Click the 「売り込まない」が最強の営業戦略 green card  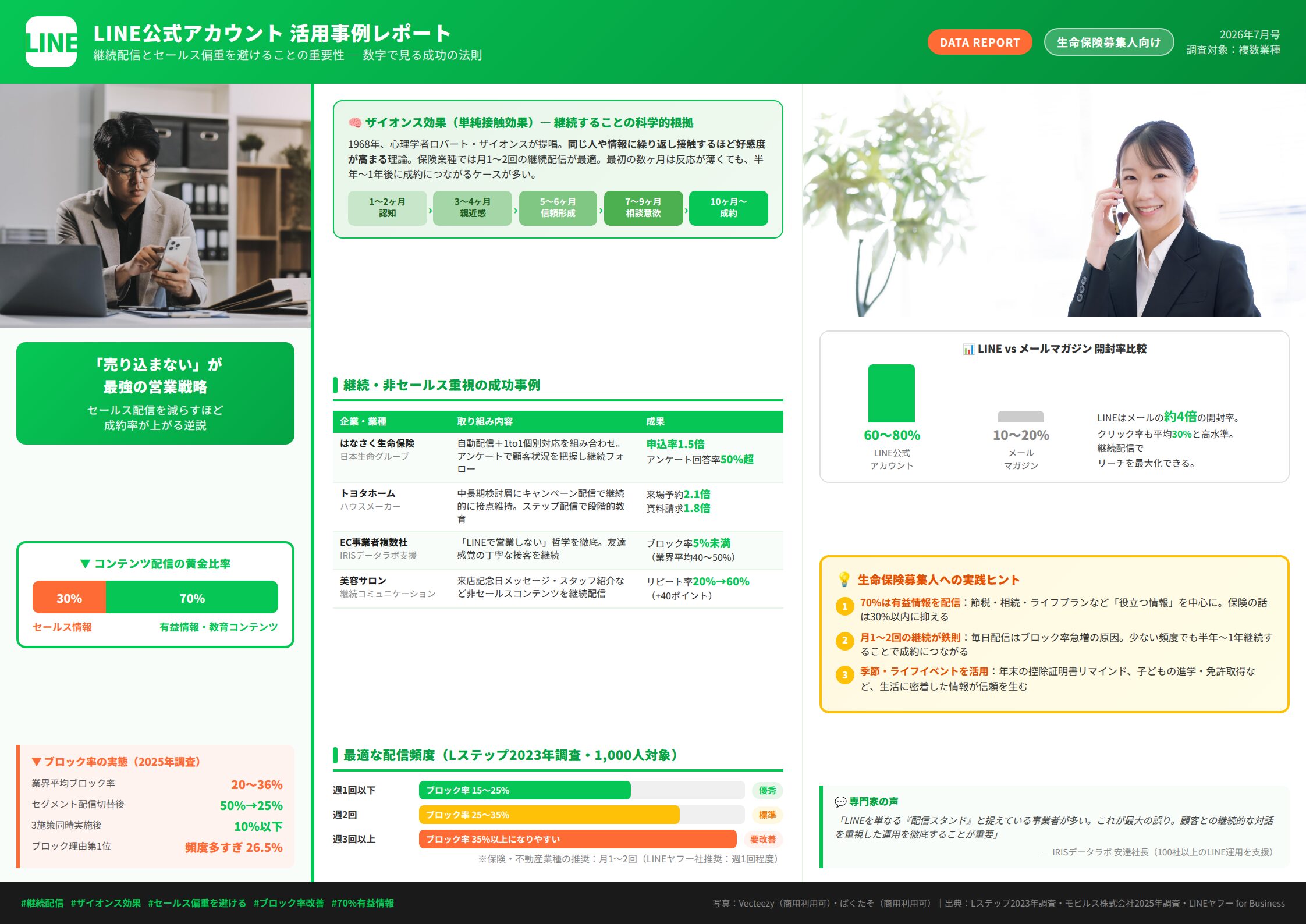[155, 393]
